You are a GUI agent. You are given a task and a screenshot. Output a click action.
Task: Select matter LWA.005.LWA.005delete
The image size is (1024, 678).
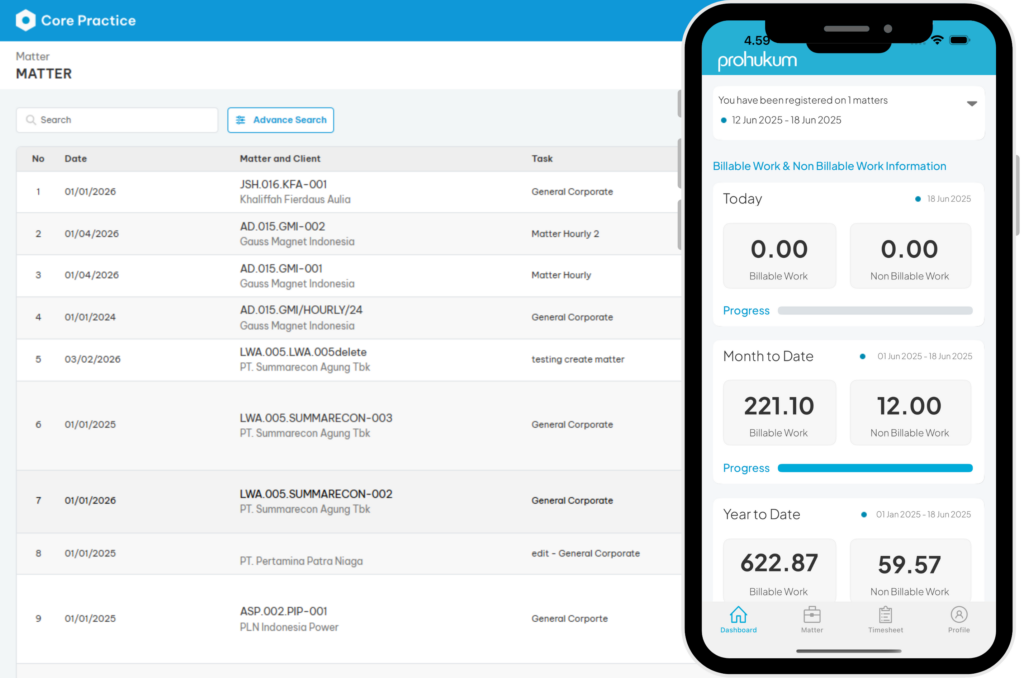303,353
